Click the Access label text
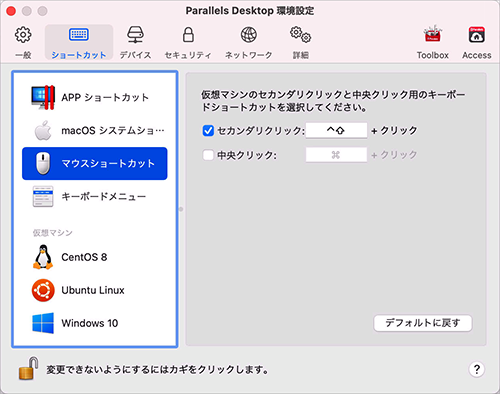This screenshot has height=394, width=500. point(477,55)
